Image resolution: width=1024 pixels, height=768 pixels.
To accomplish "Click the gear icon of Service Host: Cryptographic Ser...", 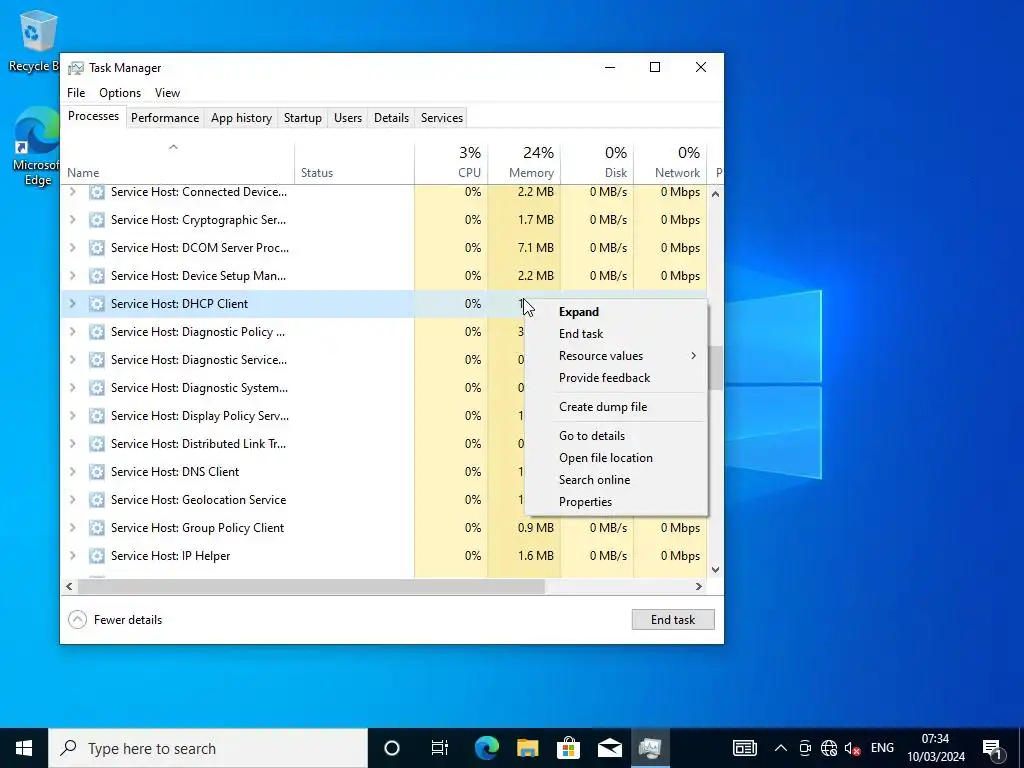I will point(97,220).
